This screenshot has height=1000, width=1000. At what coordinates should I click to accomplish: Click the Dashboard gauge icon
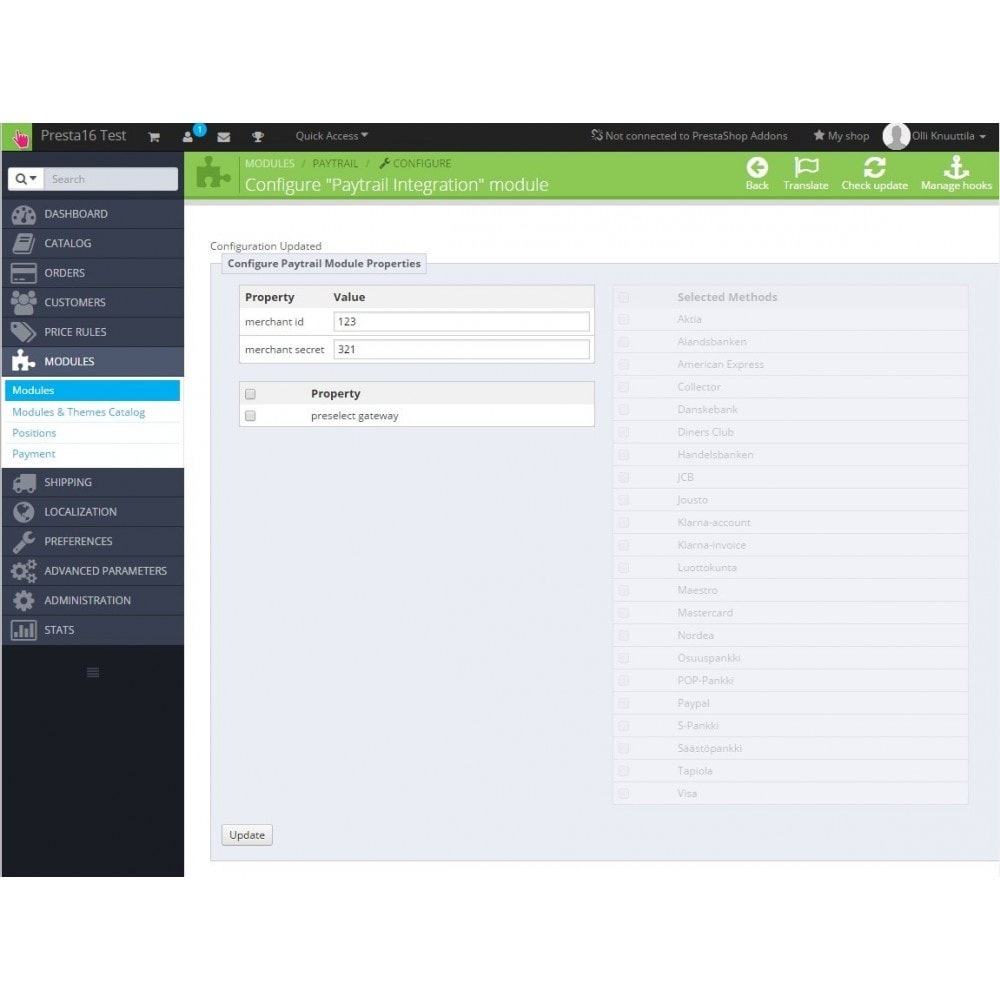coord(24,214)
